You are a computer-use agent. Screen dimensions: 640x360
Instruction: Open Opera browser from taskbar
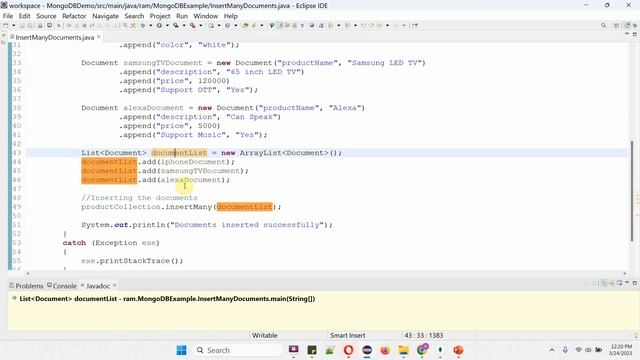click(348, 350)
